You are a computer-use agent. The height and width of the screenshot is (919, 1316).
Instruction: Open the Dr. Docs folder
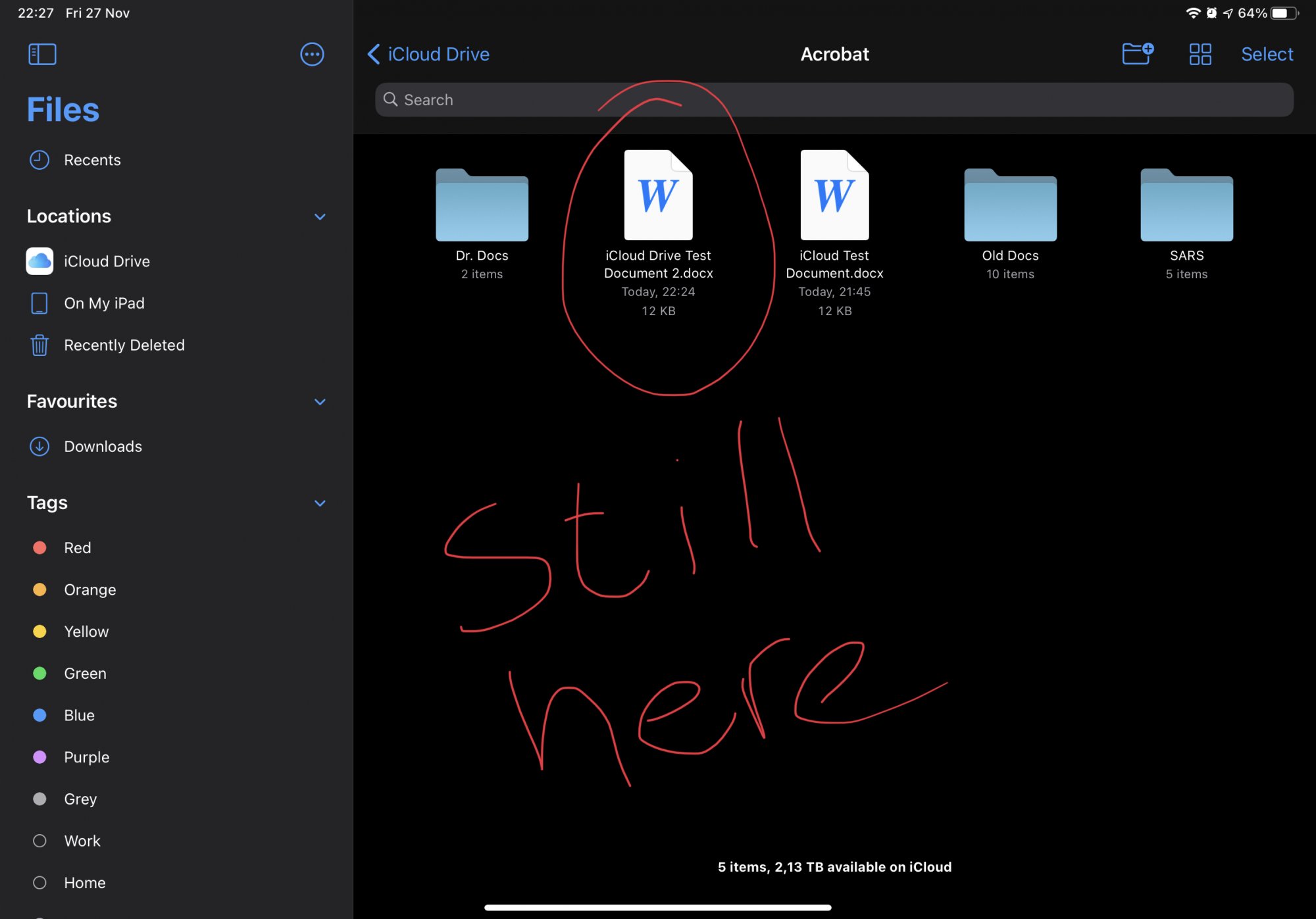point(482,207)
